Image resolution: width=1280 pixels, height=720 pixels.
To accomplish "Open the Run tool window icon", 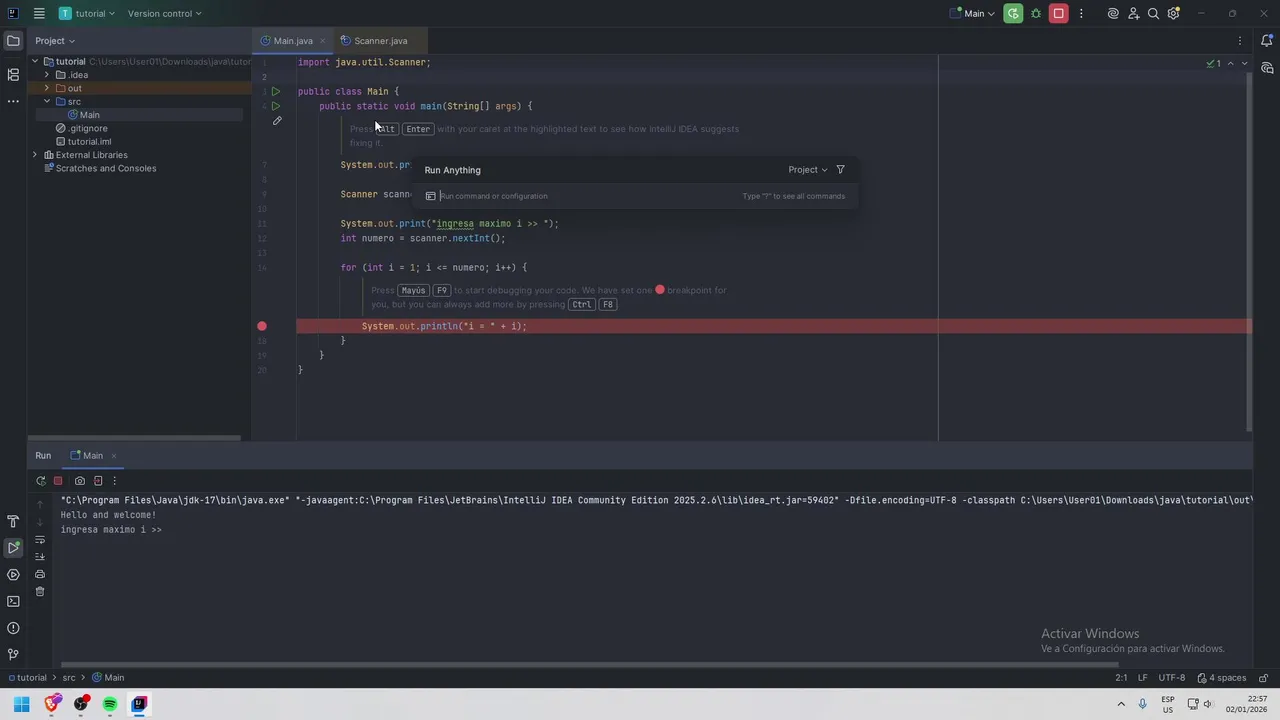I will tap(13, 548).
